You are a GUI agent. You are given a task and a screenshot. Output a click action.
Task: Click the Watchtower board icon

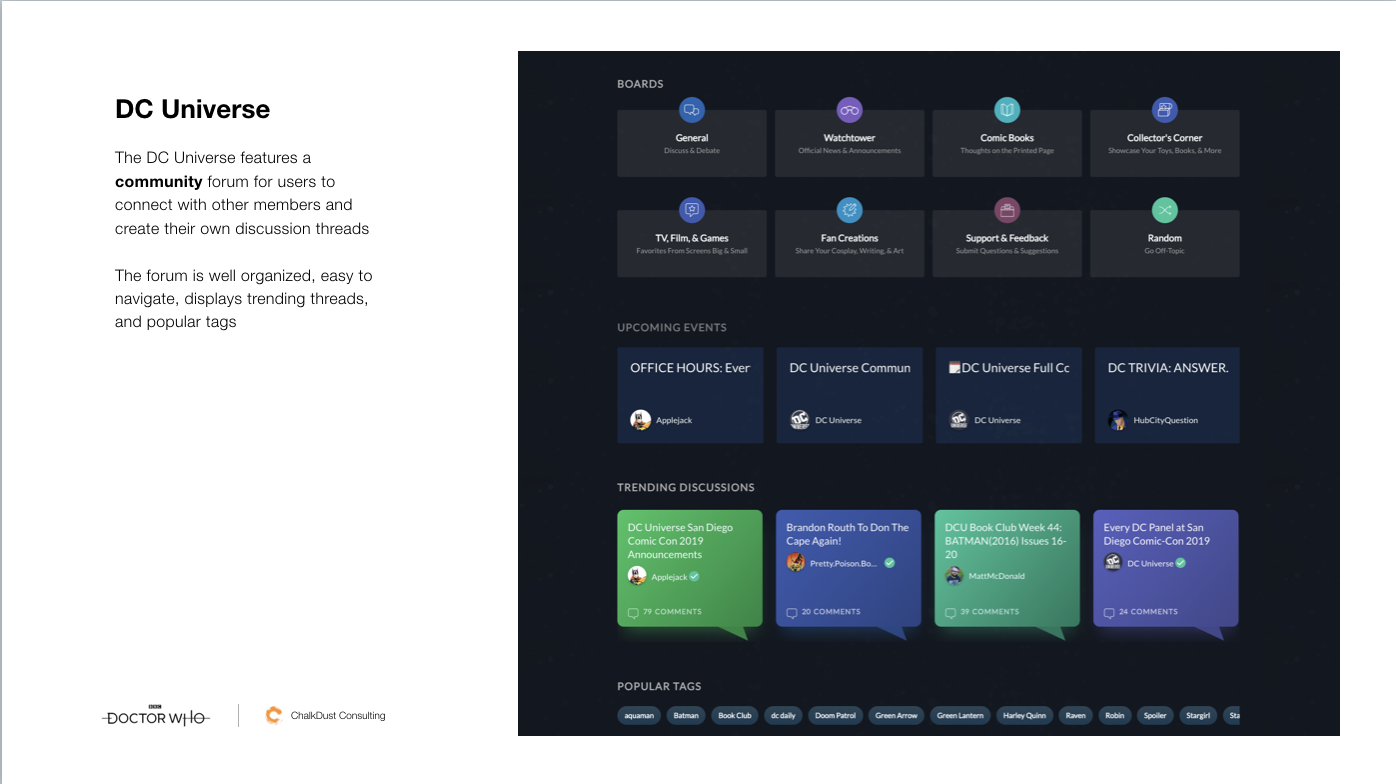click(849, 110)
